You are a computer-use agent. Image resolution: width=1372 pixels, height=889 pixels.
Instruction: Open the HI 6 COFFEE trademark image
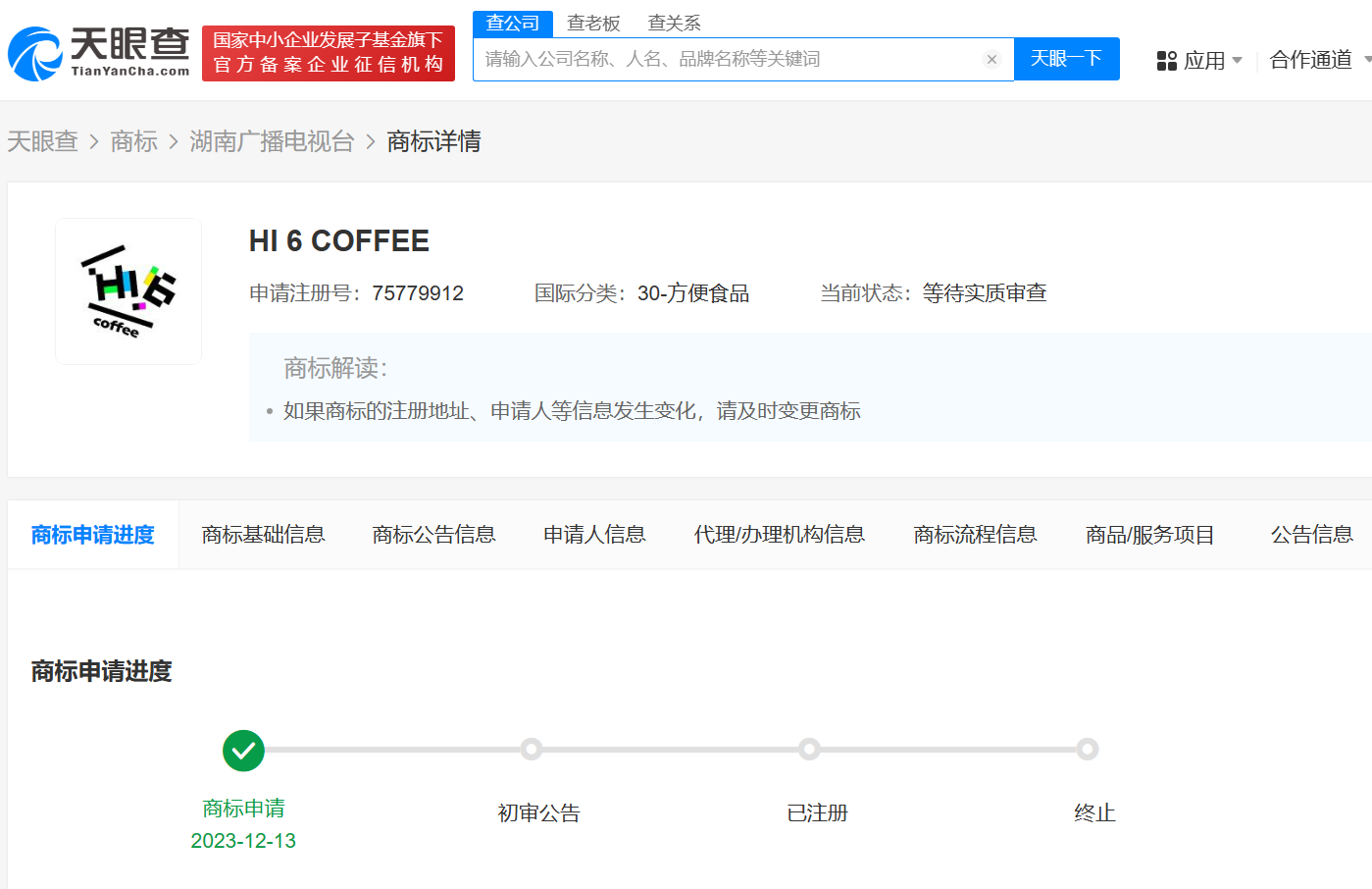click(128, 291)
